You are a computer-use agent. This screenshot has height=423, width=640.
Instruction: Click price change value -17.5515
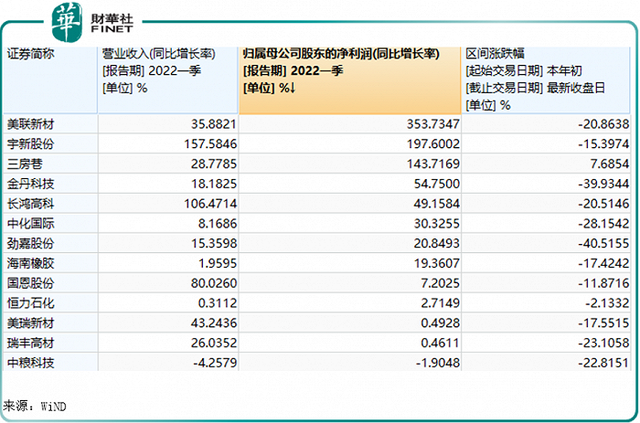coord(604,323)
